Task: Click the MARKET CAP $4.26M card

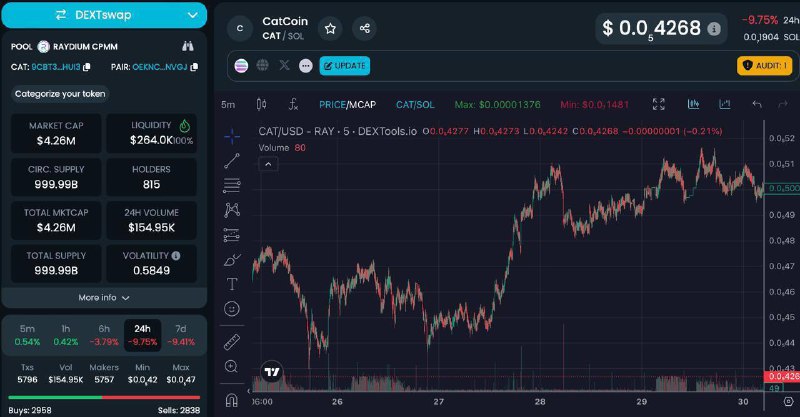Action: click(56, 133)
